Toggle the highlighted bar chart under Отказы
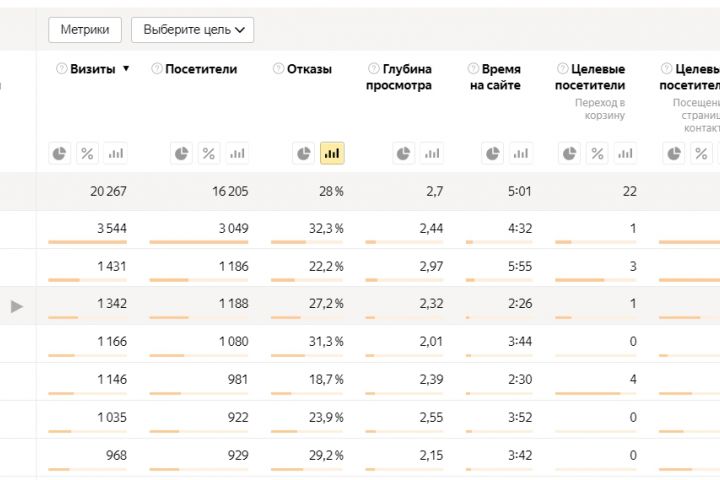This screenshot has height=480, width=720. pos(332,153)
